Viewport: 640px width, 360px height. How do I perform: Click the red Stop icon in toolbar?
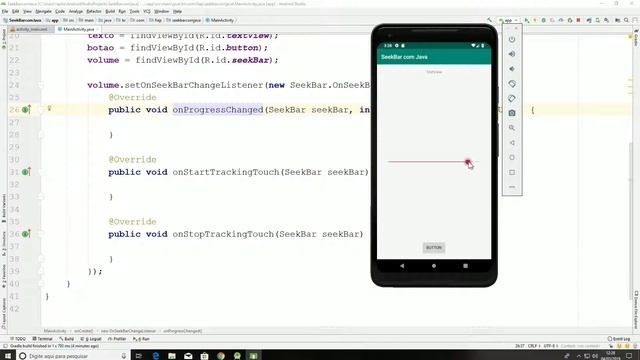click(578, 20)
